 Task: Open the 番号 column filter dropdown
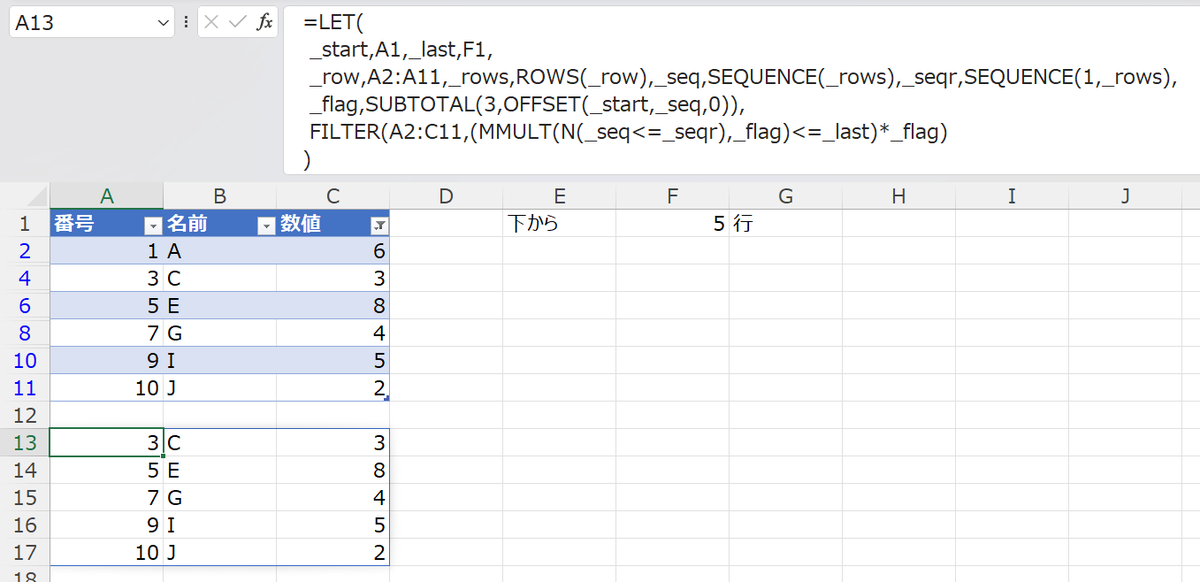[153, 225]
